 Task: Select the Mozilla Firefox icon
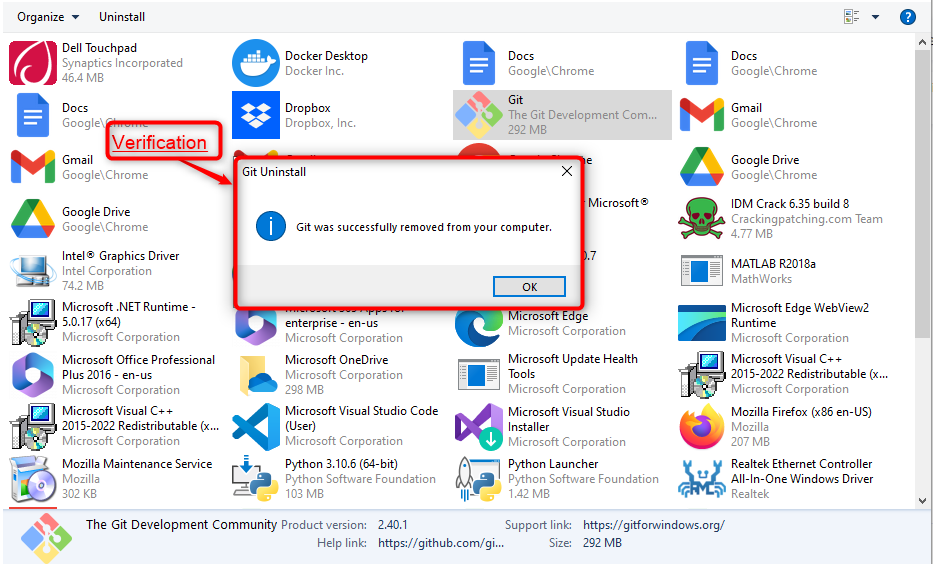tap(701, 427)
